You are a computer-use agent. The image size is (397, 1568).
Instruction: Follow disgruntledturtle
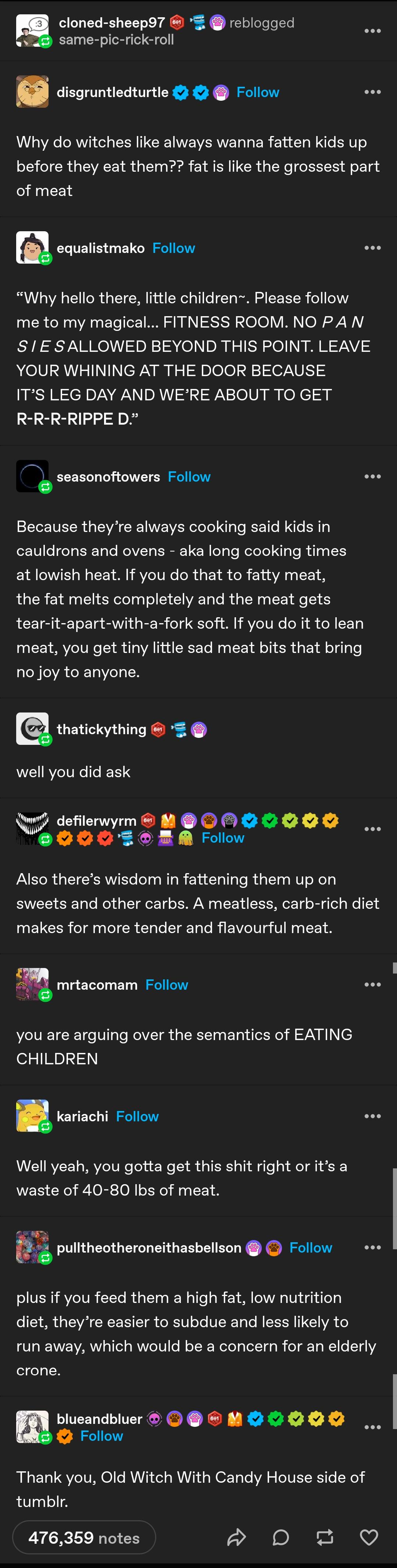click(x=258, y=92)
